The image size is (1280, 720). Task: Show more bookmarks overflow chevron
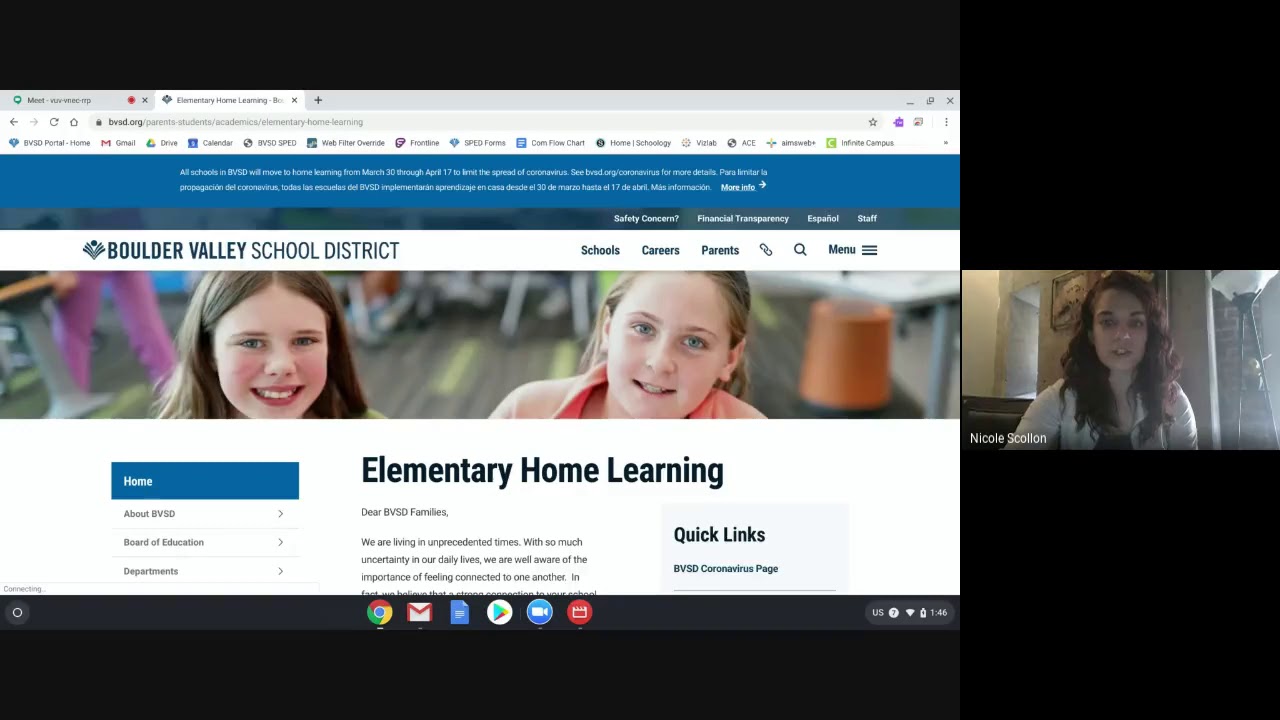[945, 143]
